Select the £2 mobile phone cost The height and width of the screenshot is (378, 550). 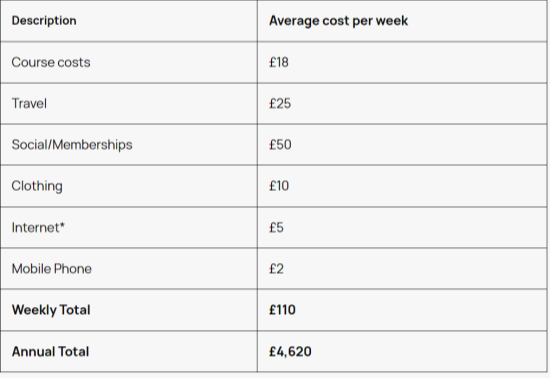276,269
